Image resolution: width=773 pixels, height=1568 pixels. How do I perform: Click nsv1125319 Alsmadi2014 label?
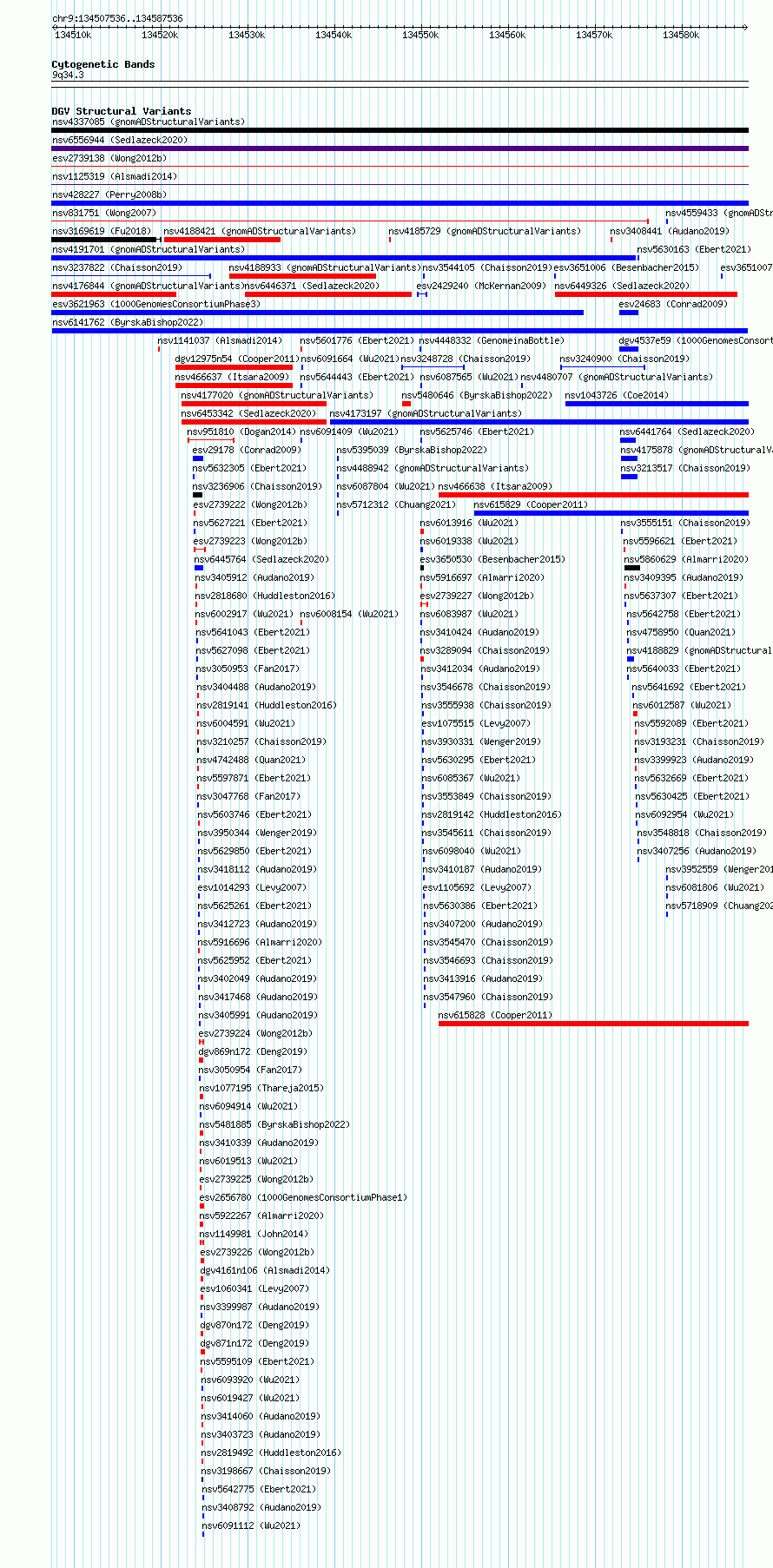[x=115, y=176]
